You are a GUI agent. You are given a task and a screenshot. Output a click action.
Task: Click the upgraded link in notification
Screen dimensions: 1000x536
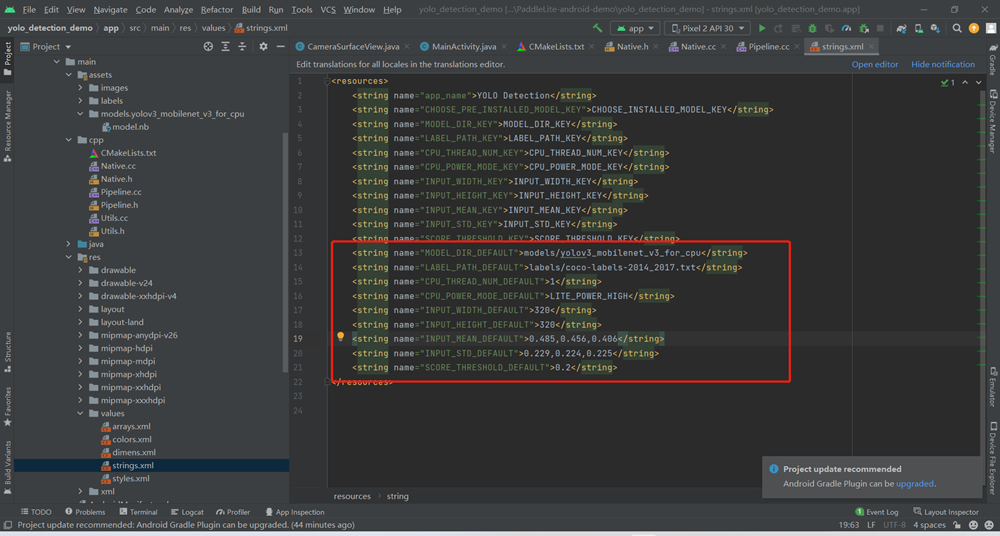click(915, 484)
